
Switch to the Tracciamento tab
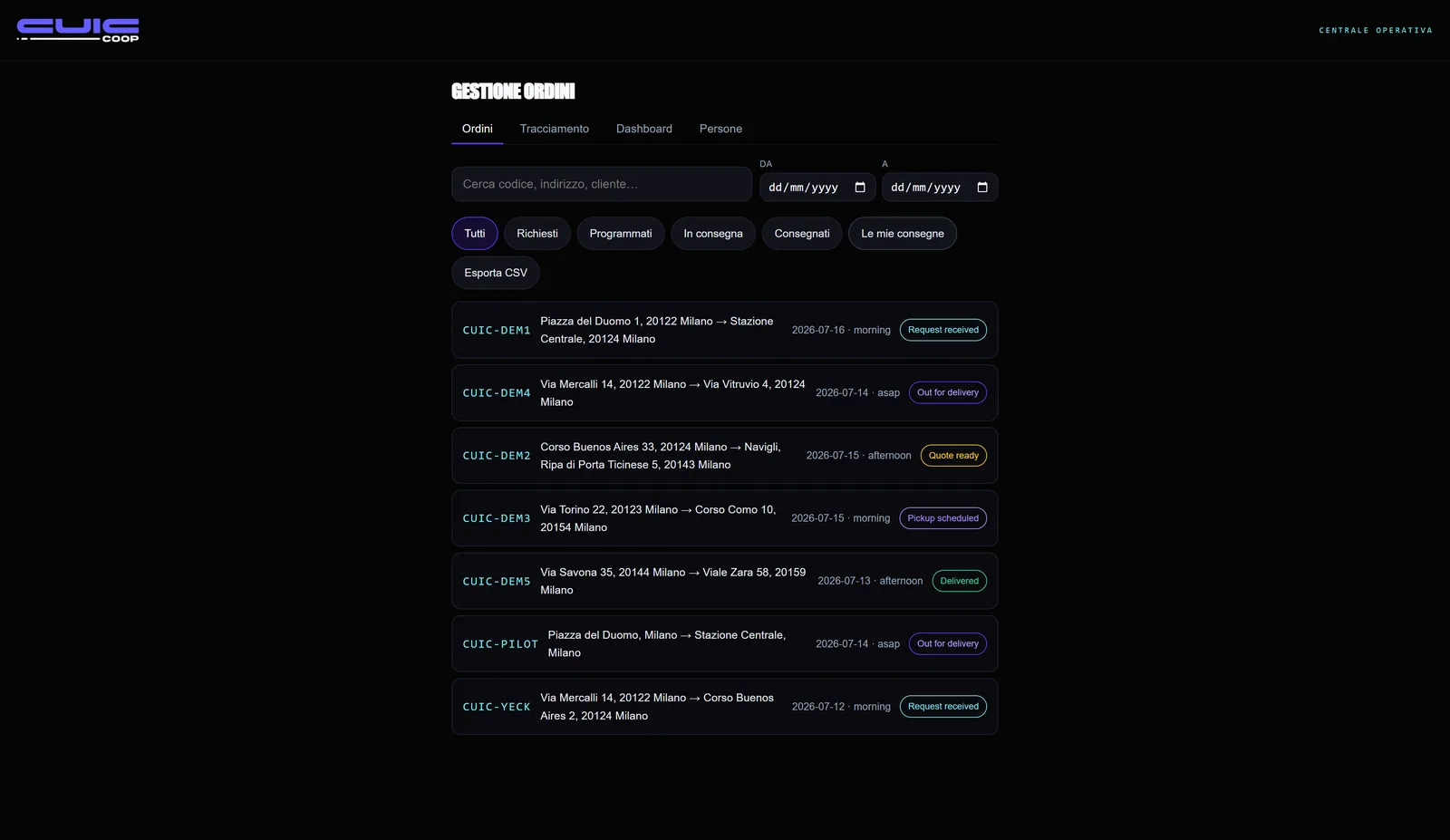[x=555, y=129]
